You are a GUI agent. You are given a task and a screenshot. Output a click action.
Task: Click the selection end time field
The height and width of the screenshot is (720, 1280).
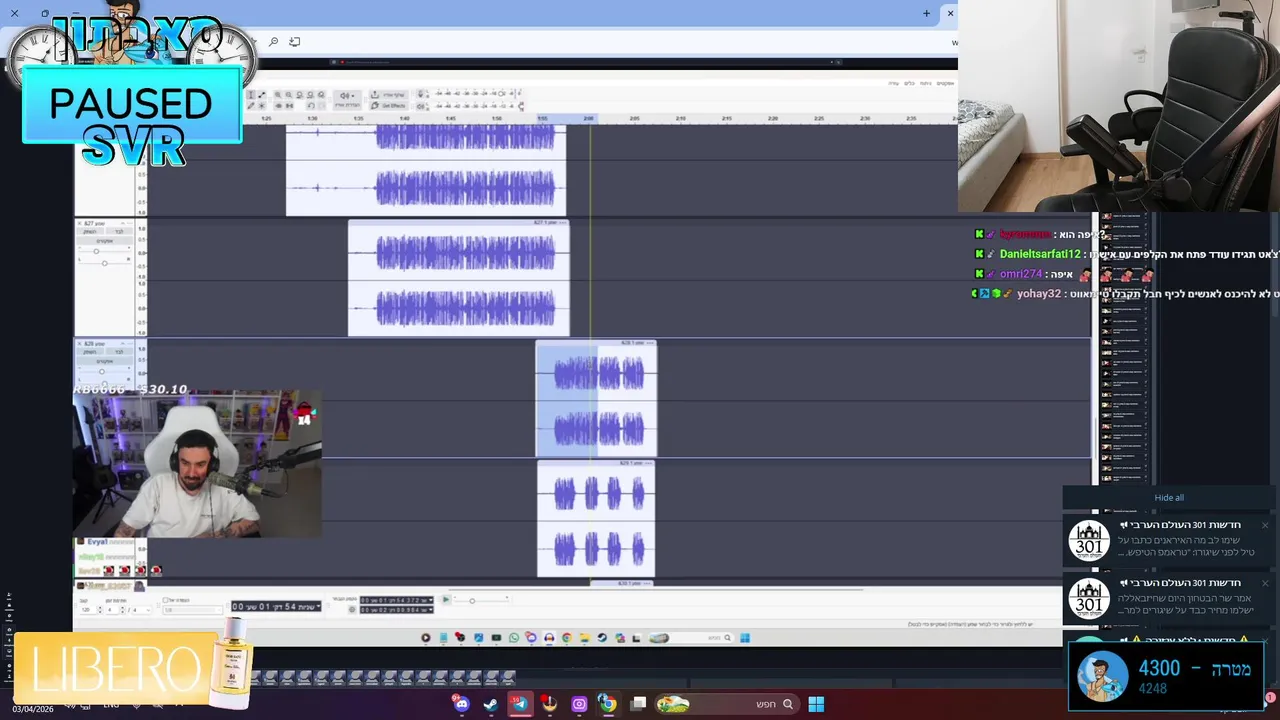point(396,609)
